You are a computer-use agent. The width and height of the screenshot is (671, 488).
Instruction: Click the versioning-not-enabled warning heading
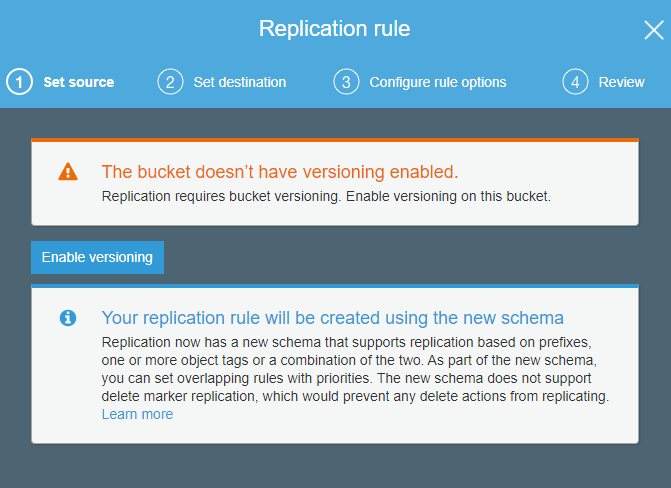tap(280, 171)
